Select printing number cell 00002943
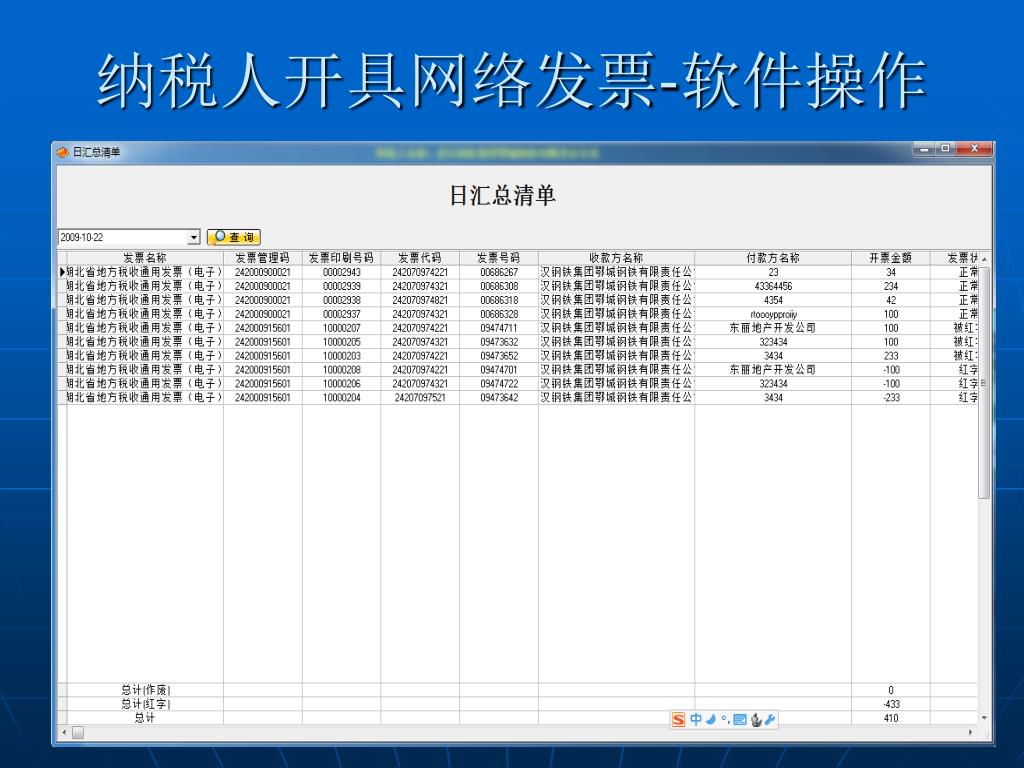 [342, 272]
